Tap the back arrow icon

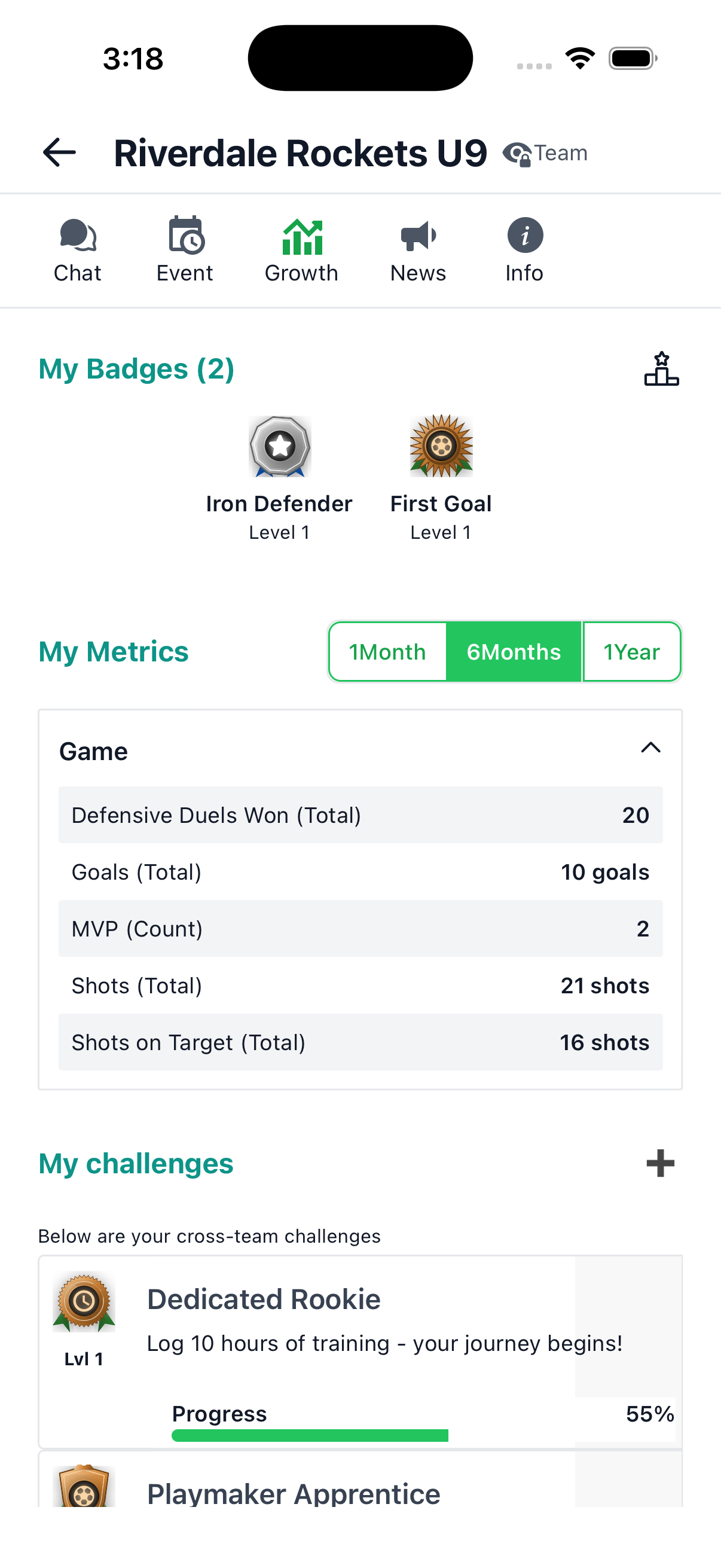coord(60,152)
